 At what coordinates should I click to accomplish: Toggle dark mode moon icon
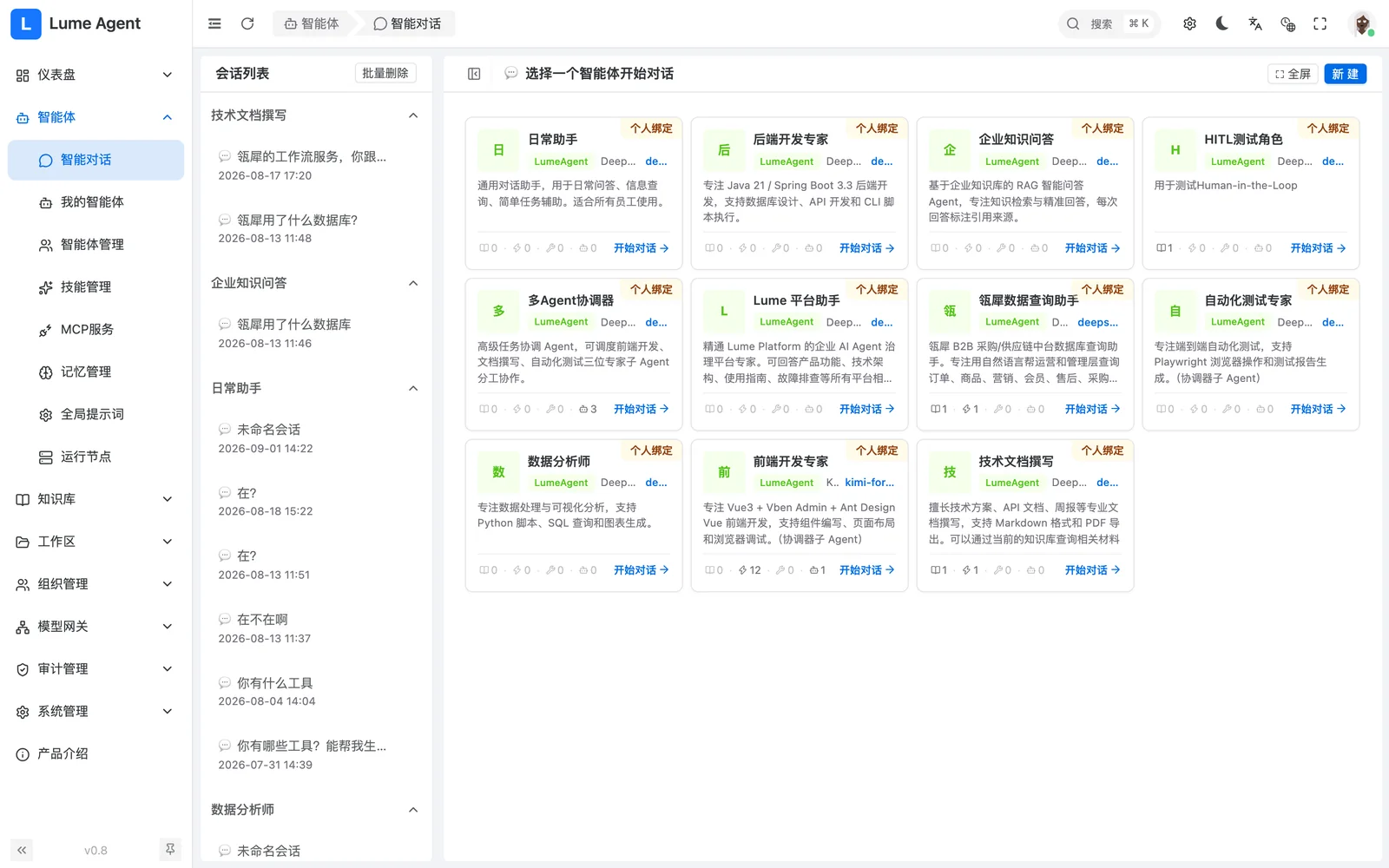click(x=1222, y=23)
